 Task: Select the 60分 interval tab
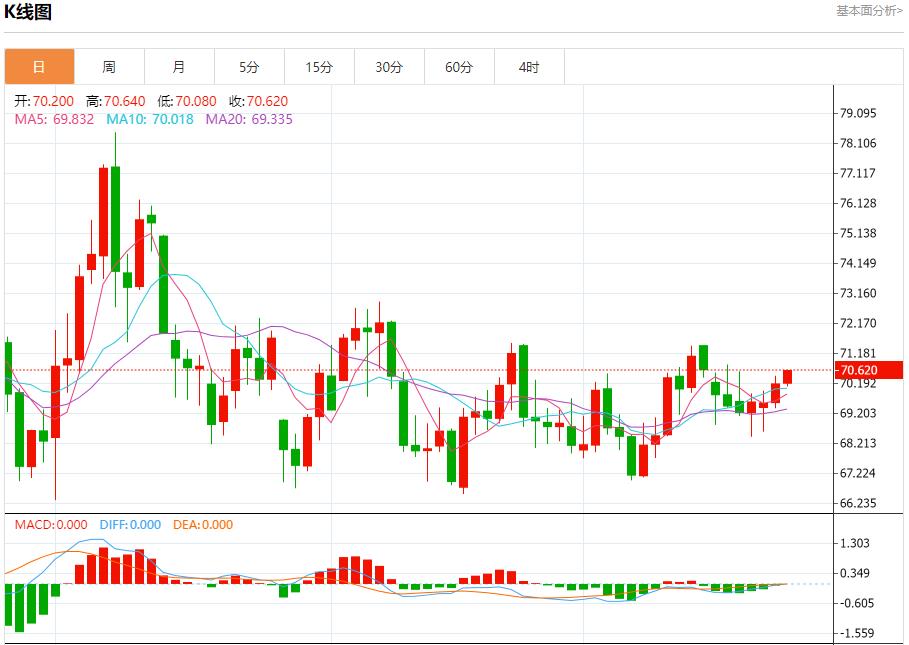point(459,67)
